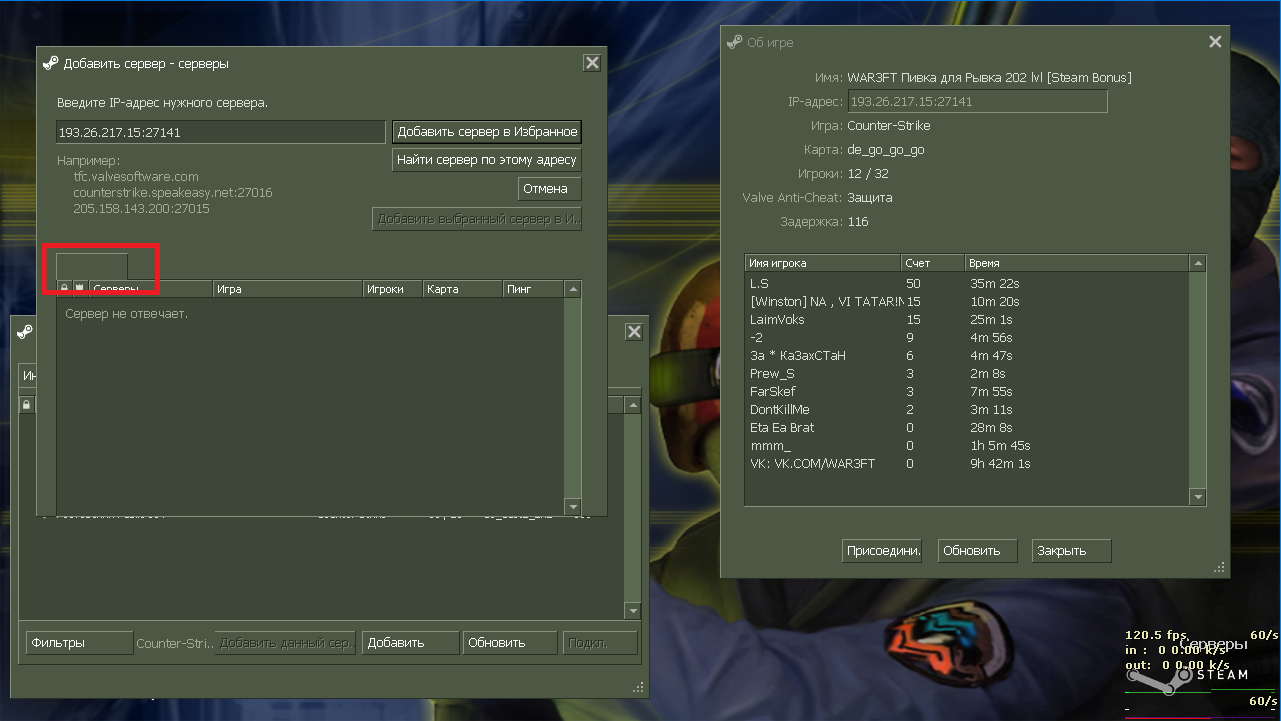Click 'Подкл.' button in the servers window
The width and height of the screenshot is (1281, 721).
(x=600, y=643)
